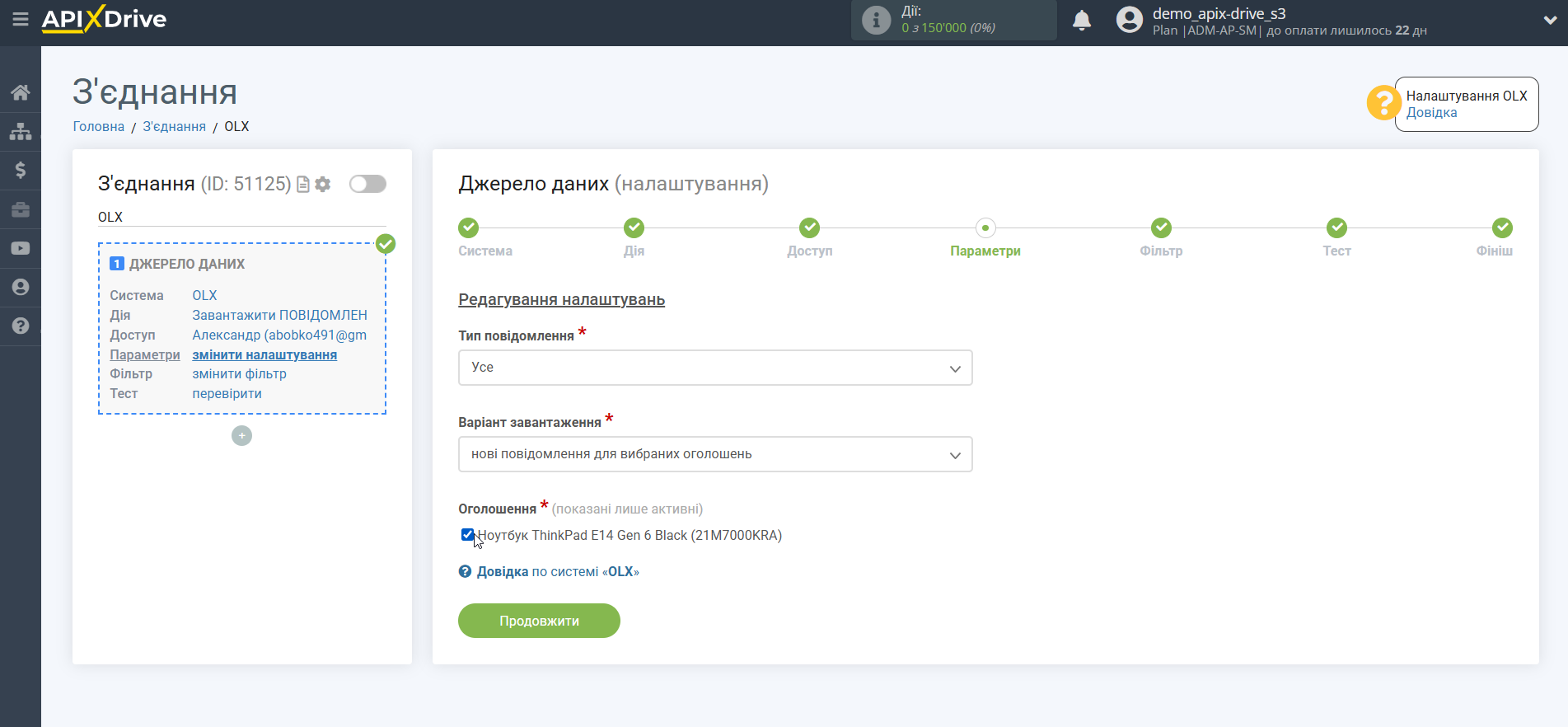Go to З'єднання breadcrumb
The width and height of the screenshot is (1568, 727).
click(x=175, y=126)
